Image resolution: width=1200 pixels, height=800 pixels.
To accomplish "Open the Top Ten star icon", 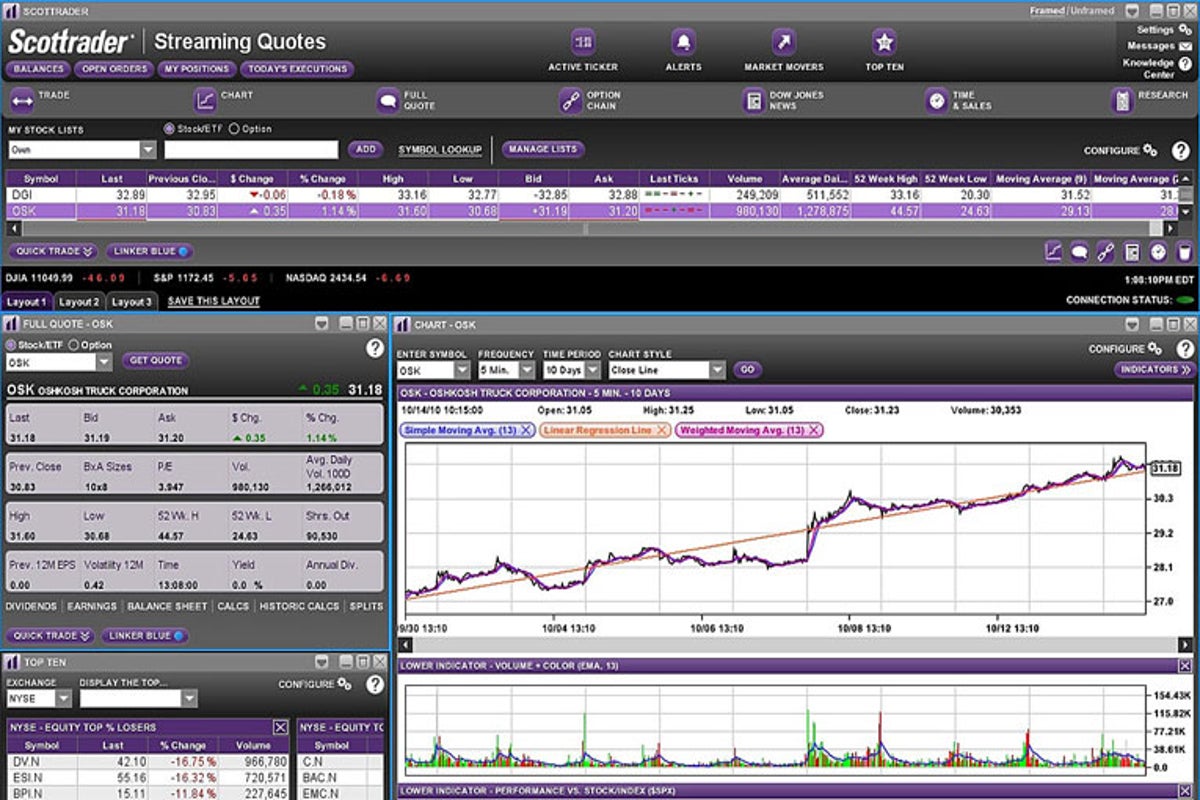I will point(884,42).
